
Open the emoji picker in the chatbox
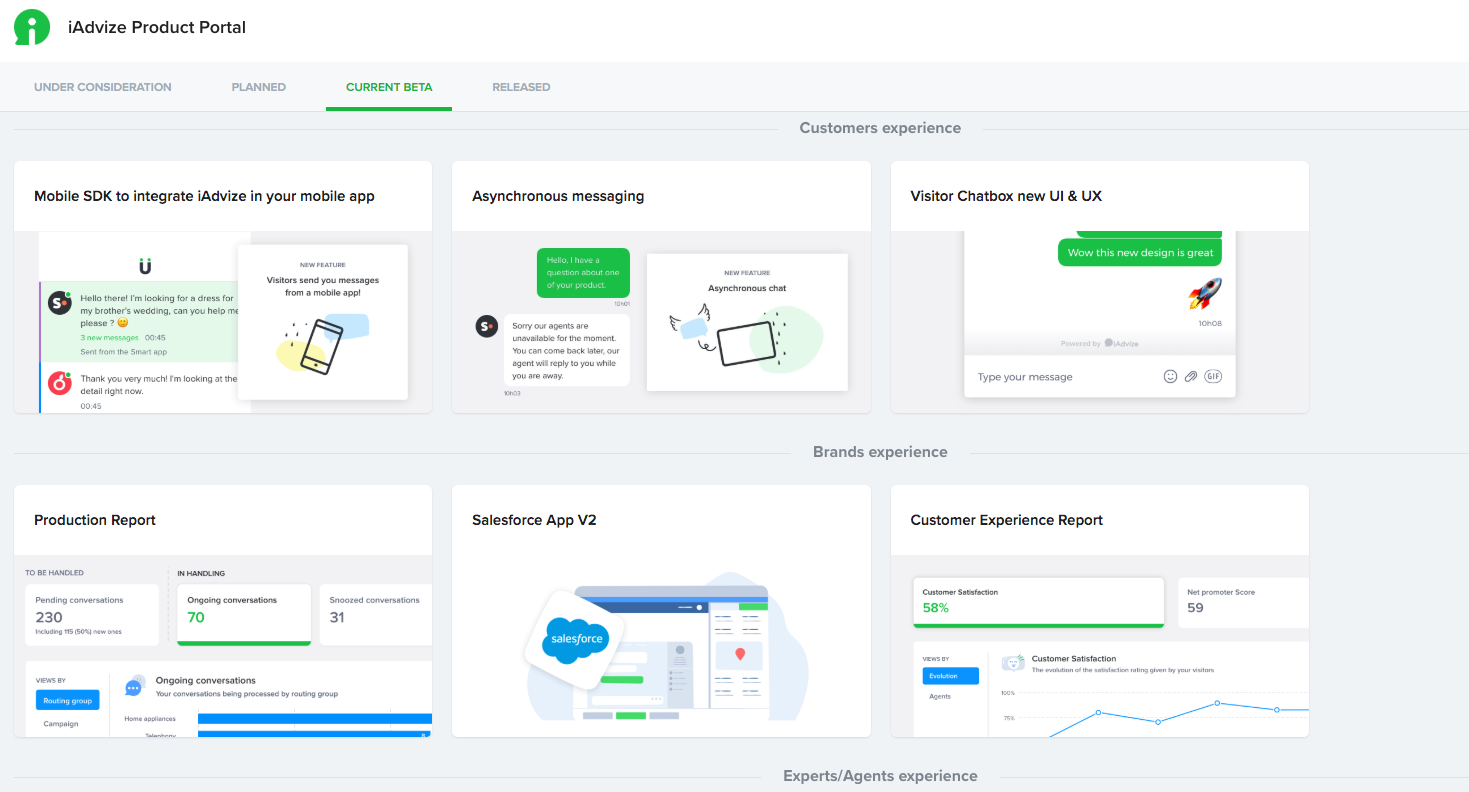1170,376
